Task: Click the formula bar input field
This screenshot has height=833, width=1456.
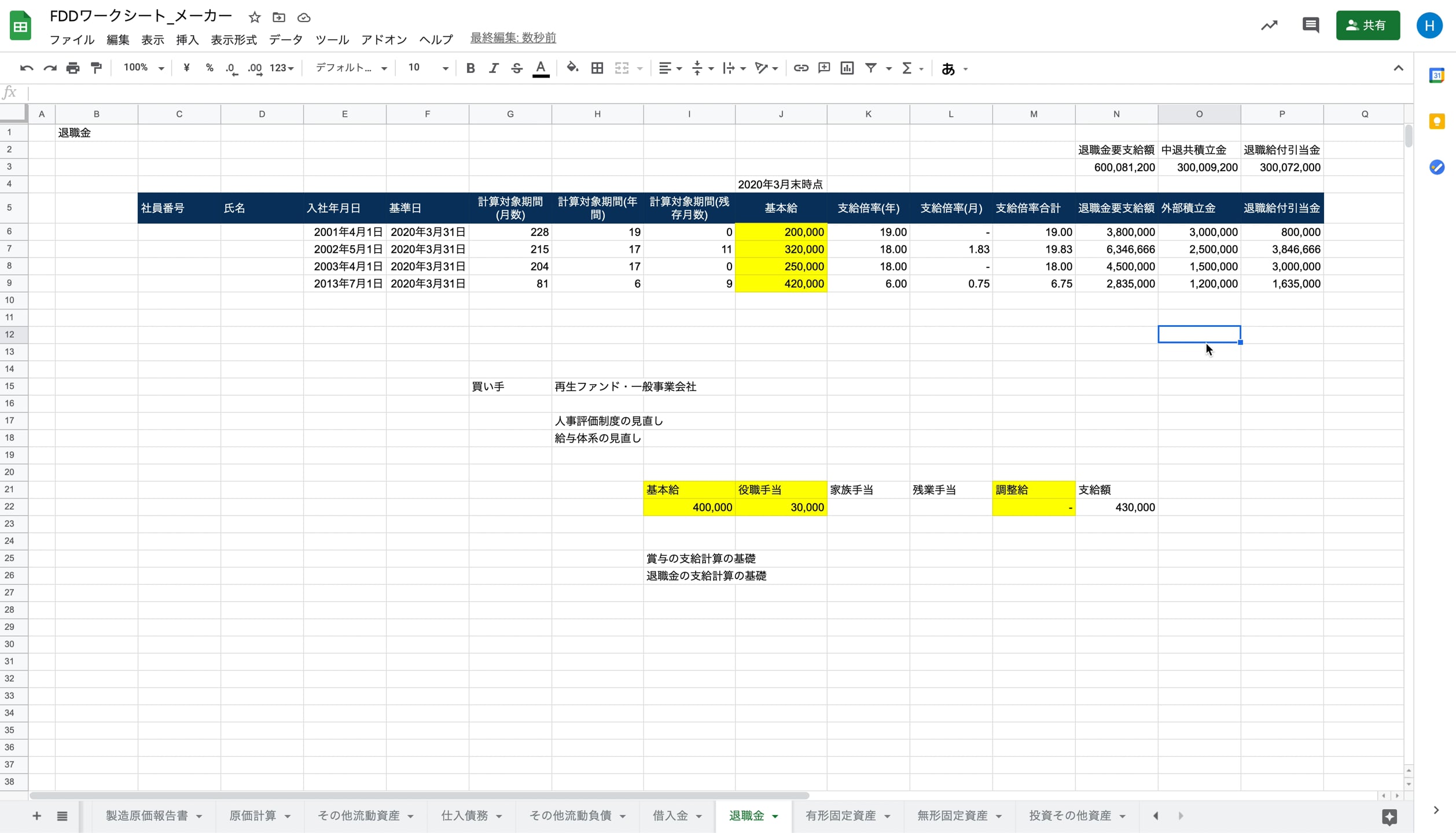Action: point(694,93)
